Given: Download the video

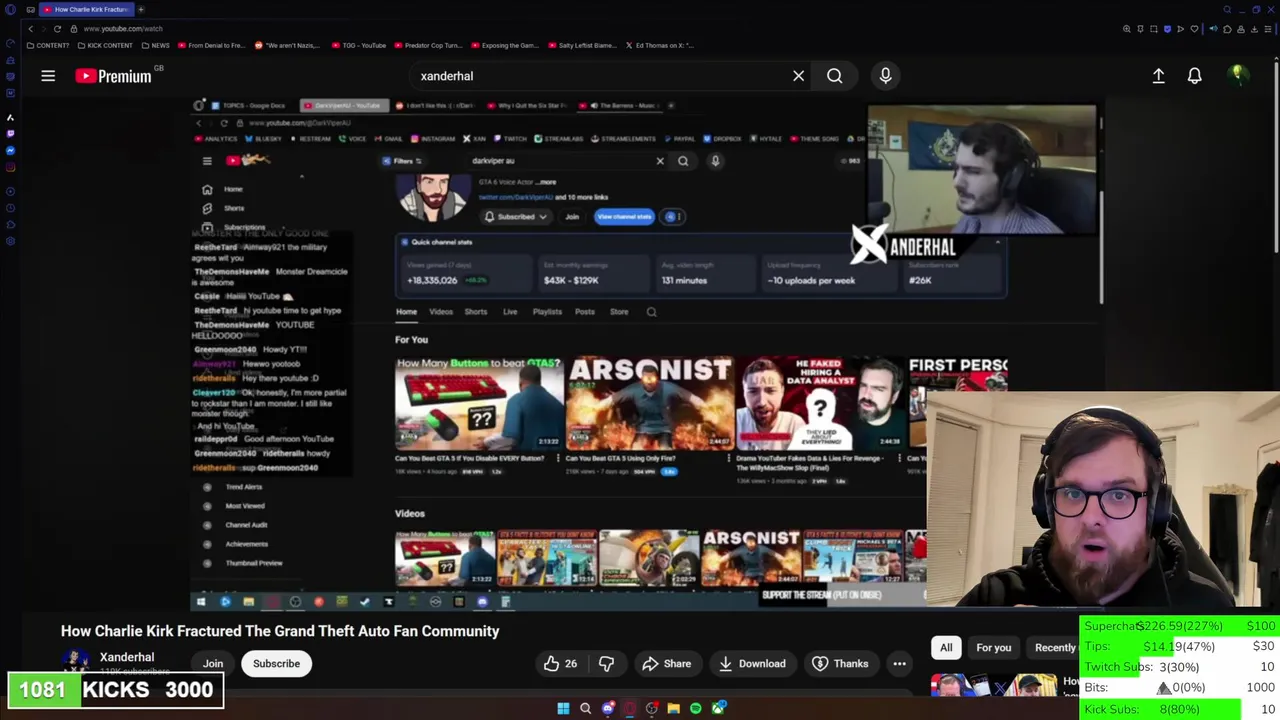Looking at the screenshot, I should 751,664.
